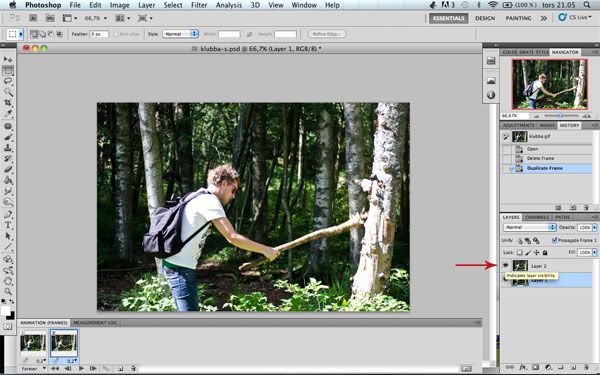The width and height of the screenshot is (600, 375).
Task: Add a layer mask
Action: pos(535,367)
